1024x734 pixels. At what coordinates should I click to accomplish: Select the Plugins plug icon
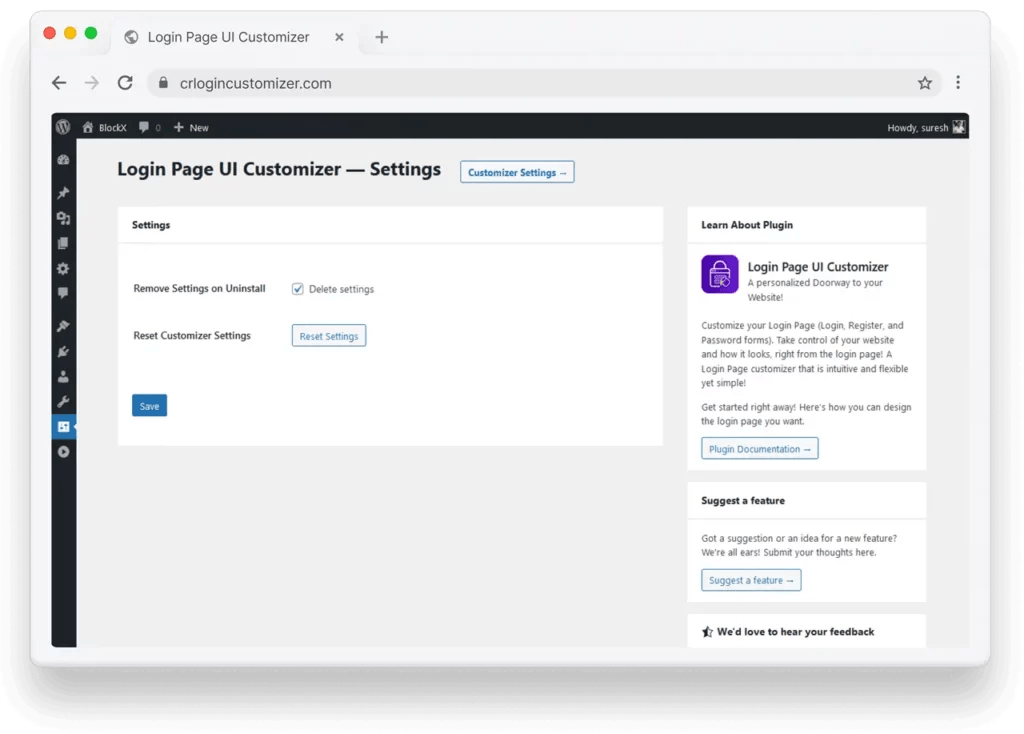pos(63,352)
